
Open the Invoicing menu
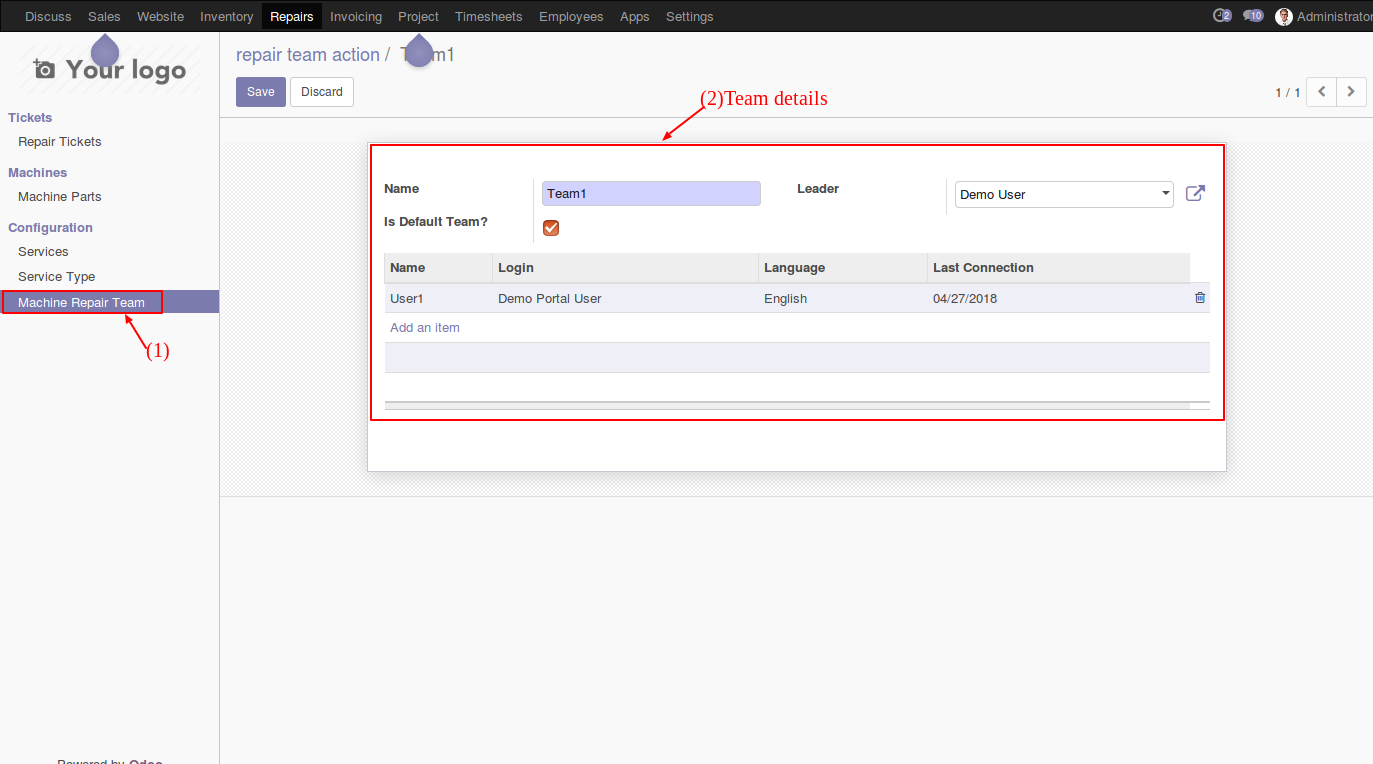tap(356, 16)
